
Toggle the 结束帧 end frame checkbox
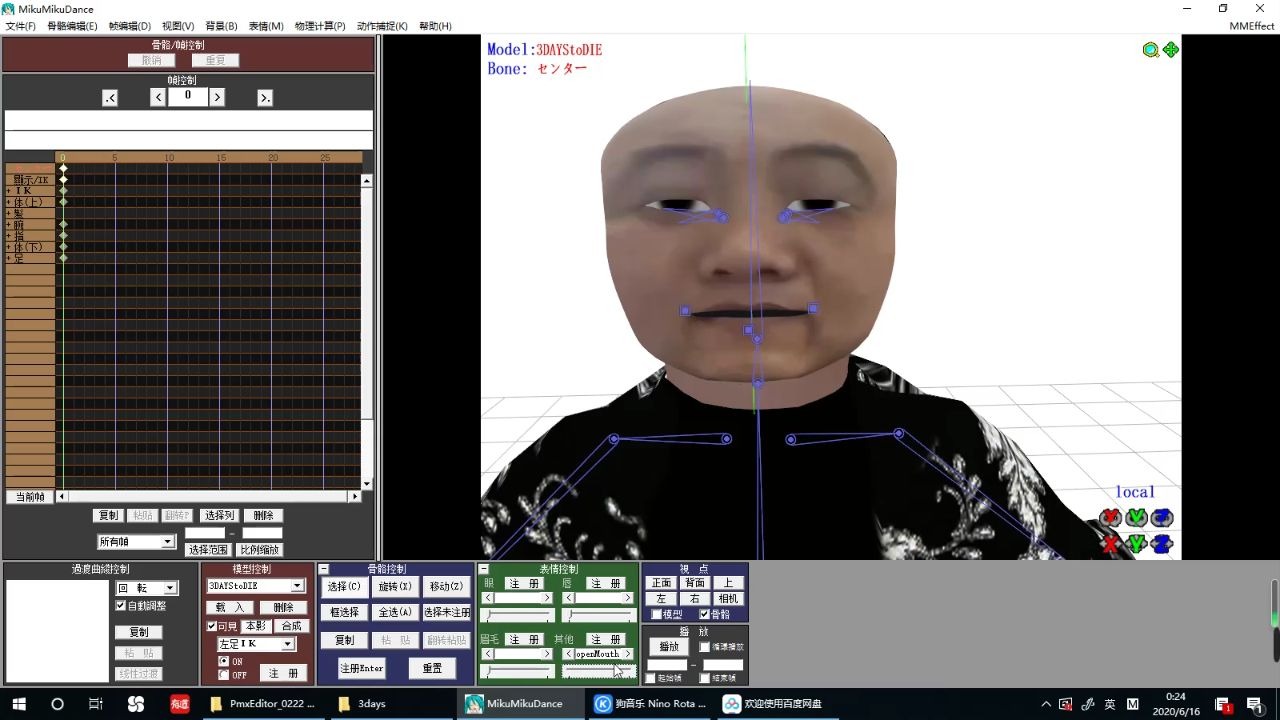point(705,678)
